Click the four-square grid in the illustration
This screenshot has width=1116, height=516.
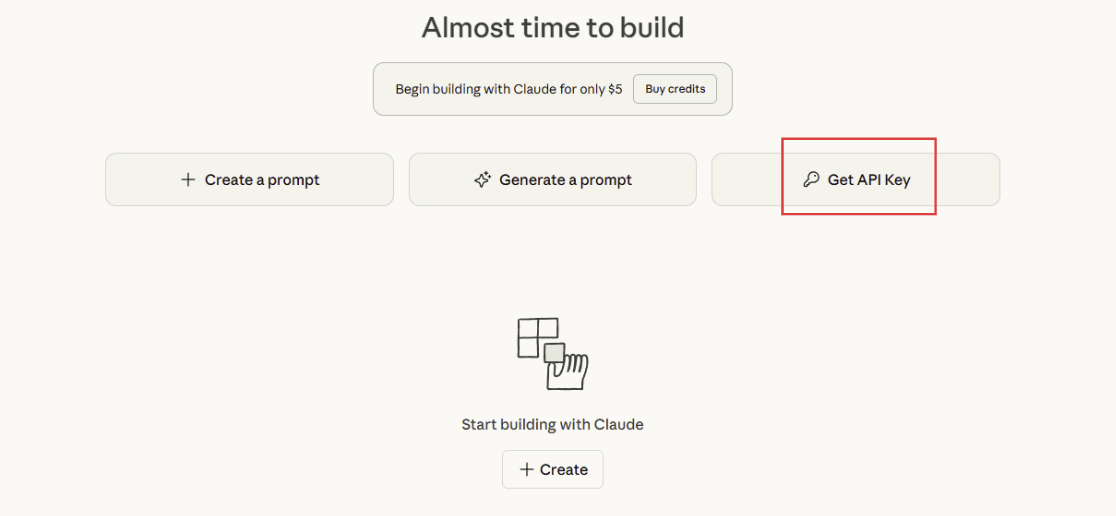coord(535,335)
